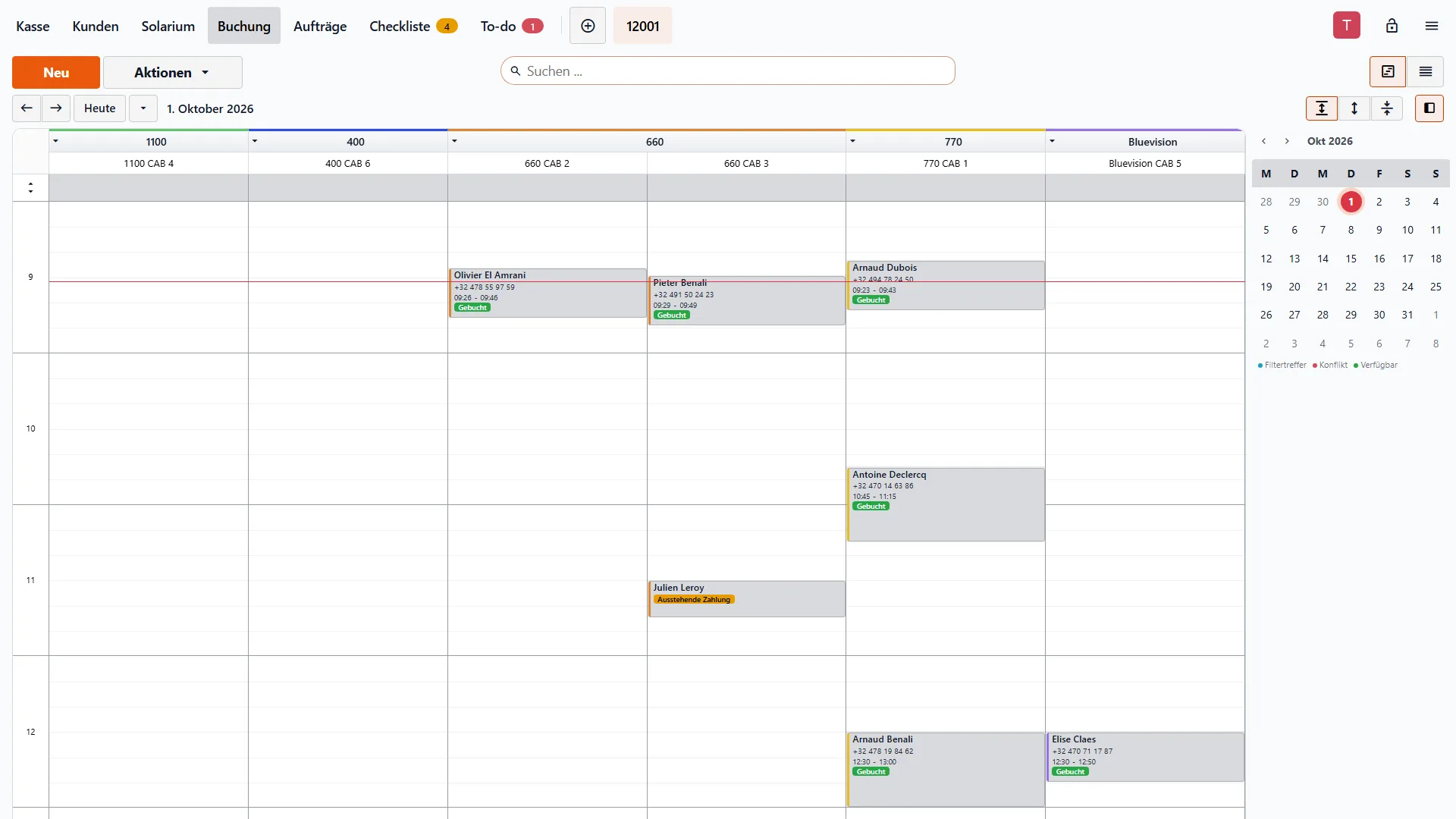Expand the 660 group column arrow
1456x819 pixels.
pos(454,141)
